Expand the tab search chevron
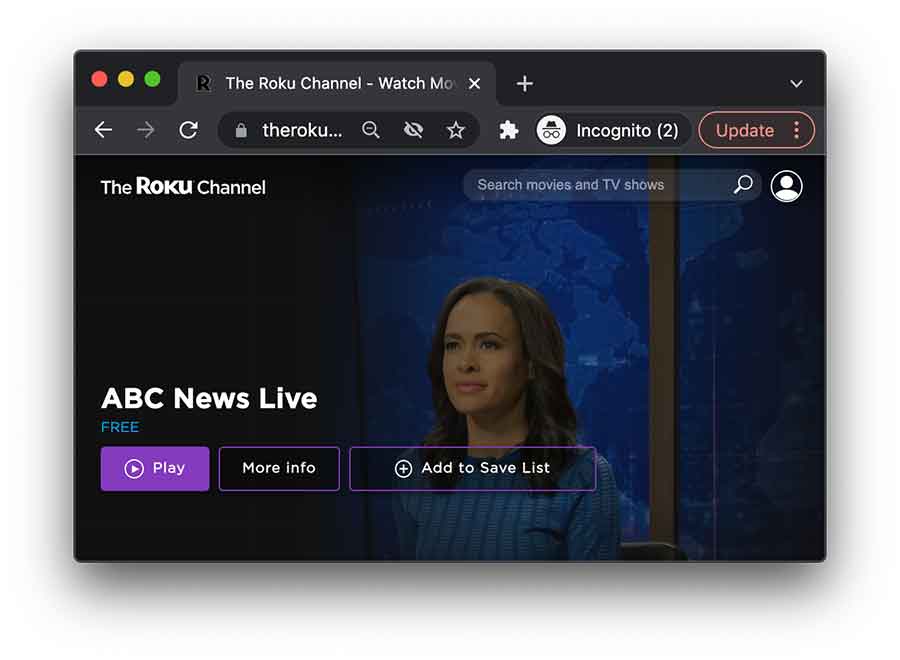 pyautogui.click(x=796, y=84)
